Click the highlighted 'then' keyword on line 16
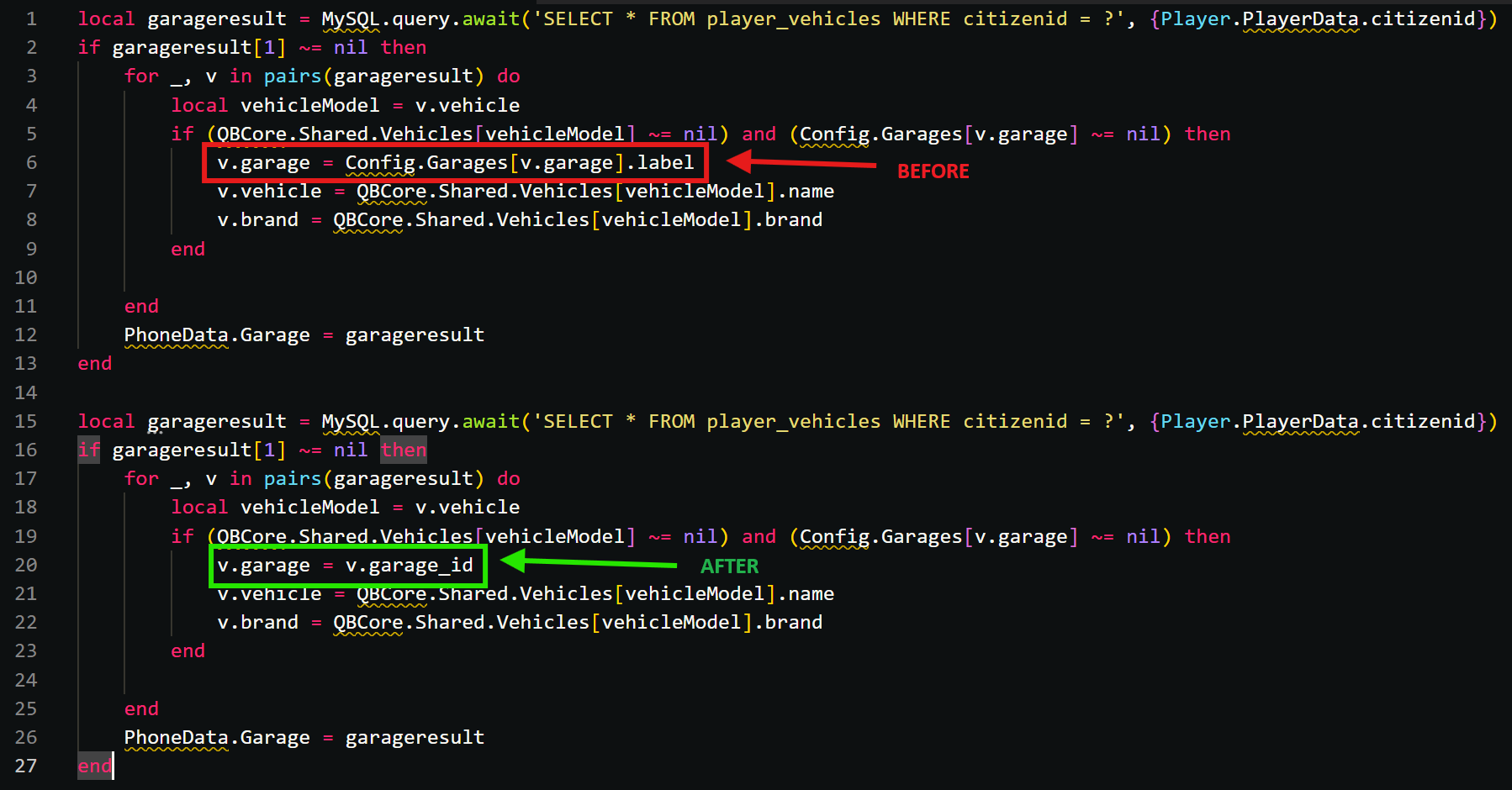The width and height of the screenshot is (1512, 790). coord(404,450)
